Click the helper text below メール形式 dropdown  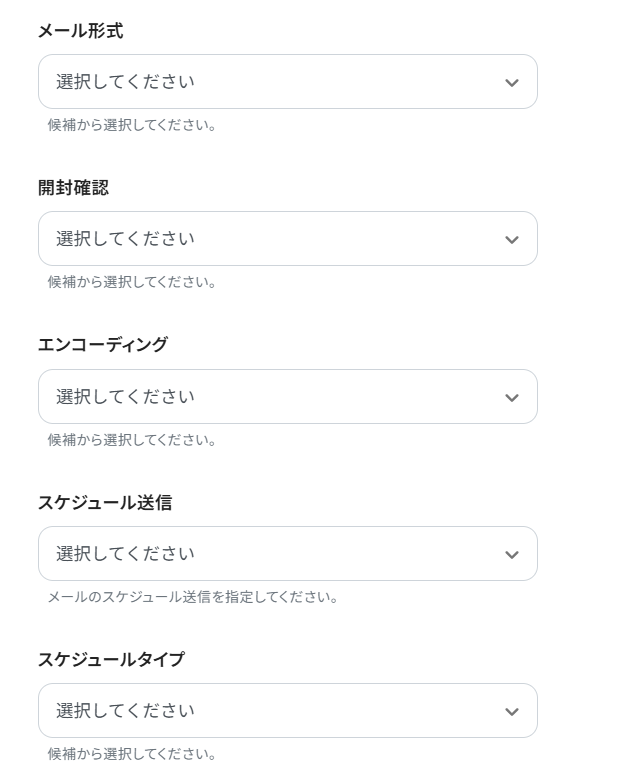[x=132, y=125]
